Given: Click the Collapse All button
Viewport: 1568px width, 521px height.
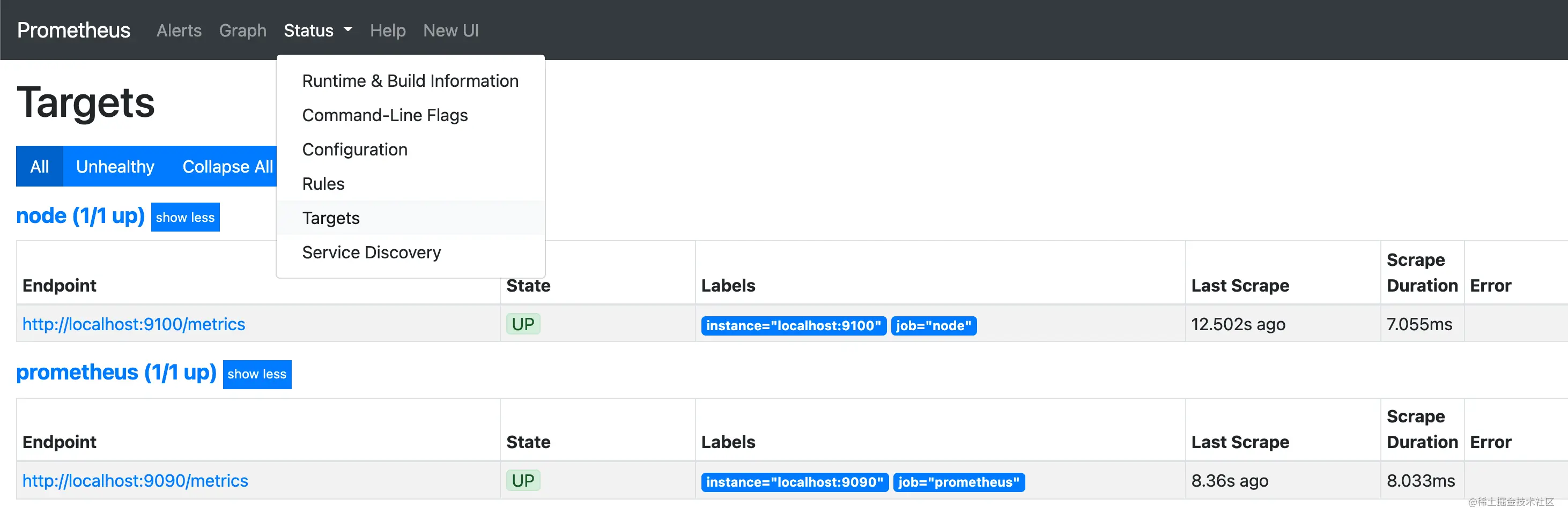Looking at the screenshot, I should pyautogui.click(x=228, y=166).
